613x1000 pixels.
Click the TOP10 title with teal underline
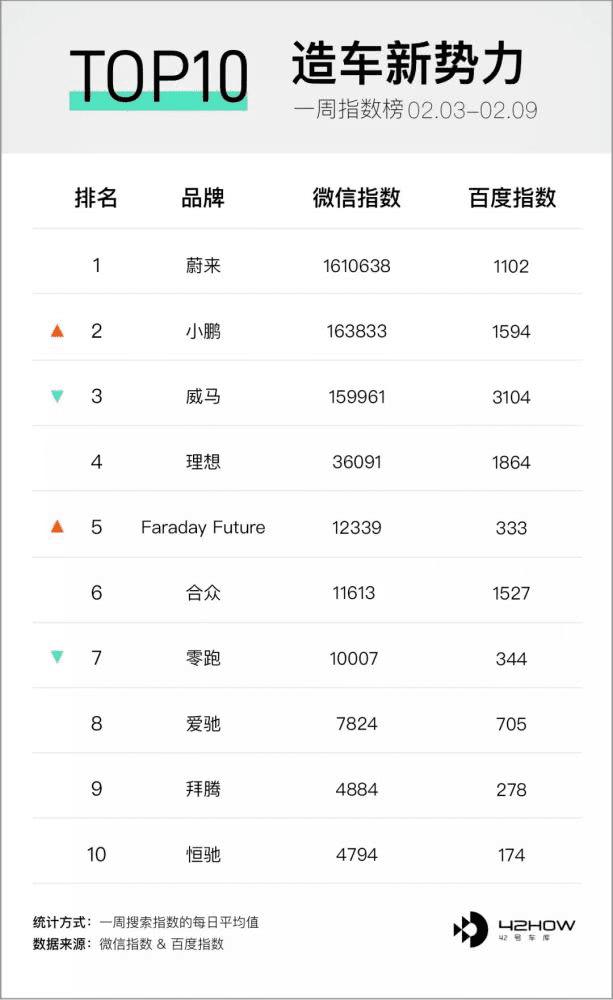click(x=158, y=78)
